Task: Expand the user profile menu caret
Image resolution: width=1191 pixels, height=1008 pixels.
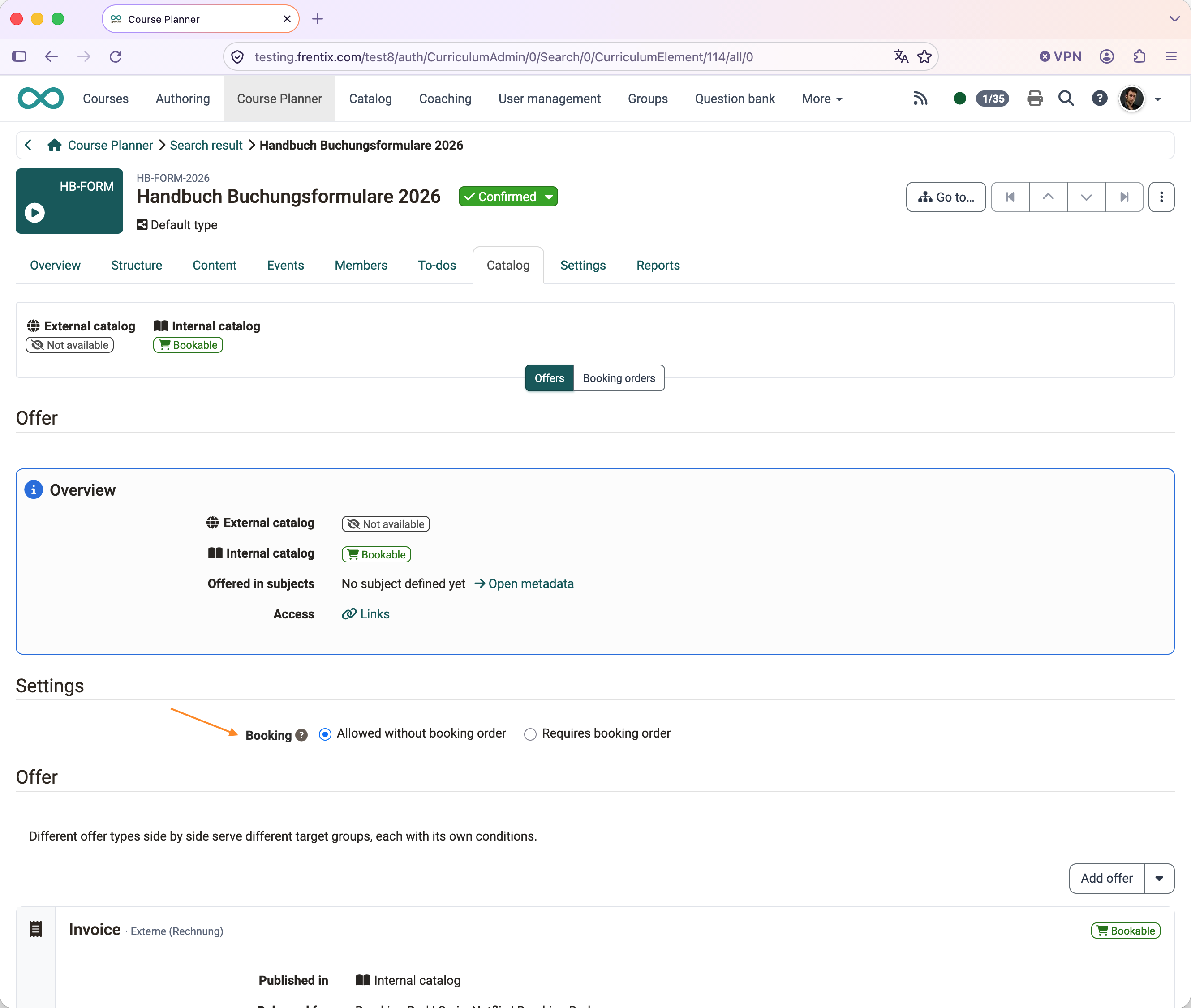Action: (x=1158, y=99)
